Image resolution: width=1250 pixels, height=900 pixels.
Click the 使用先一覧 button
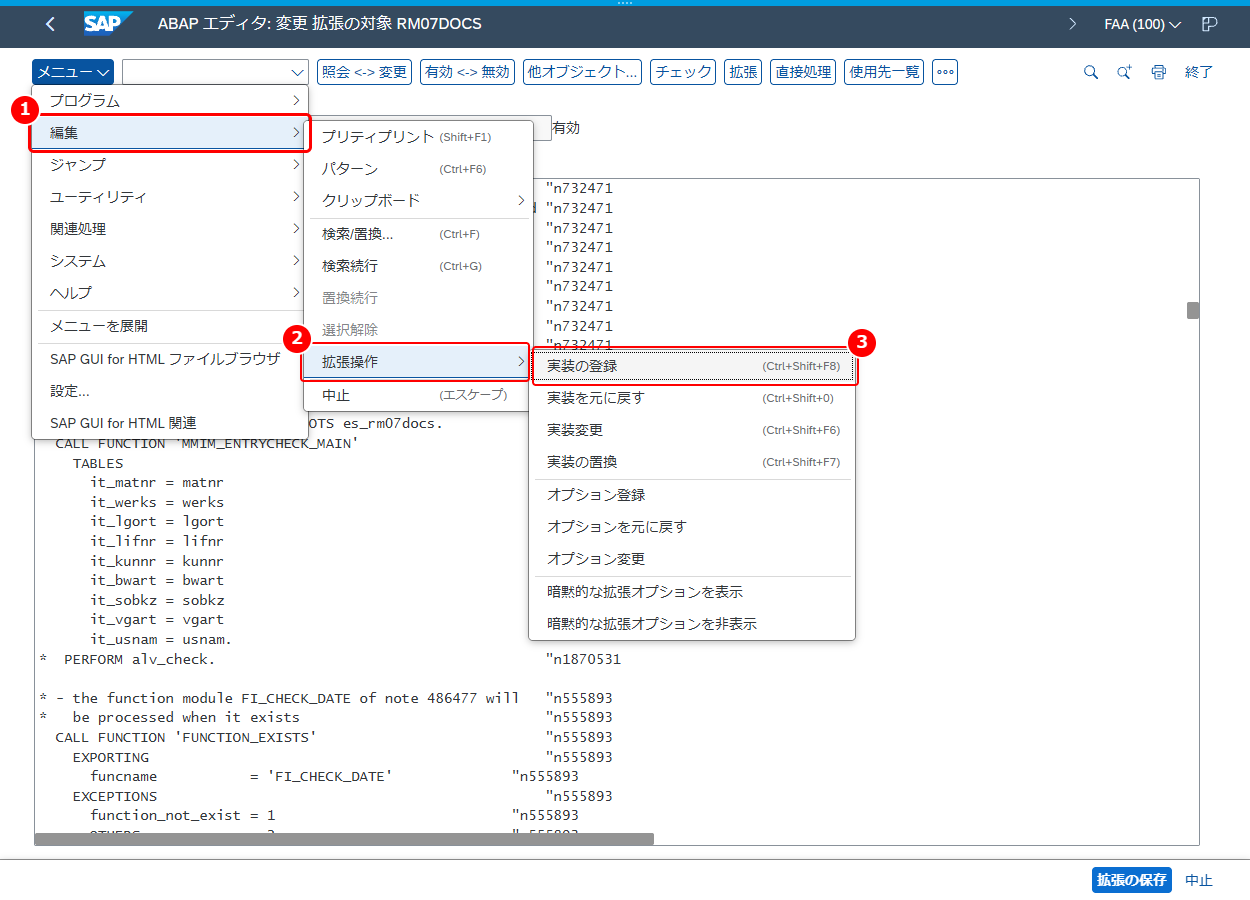point(884,72)
